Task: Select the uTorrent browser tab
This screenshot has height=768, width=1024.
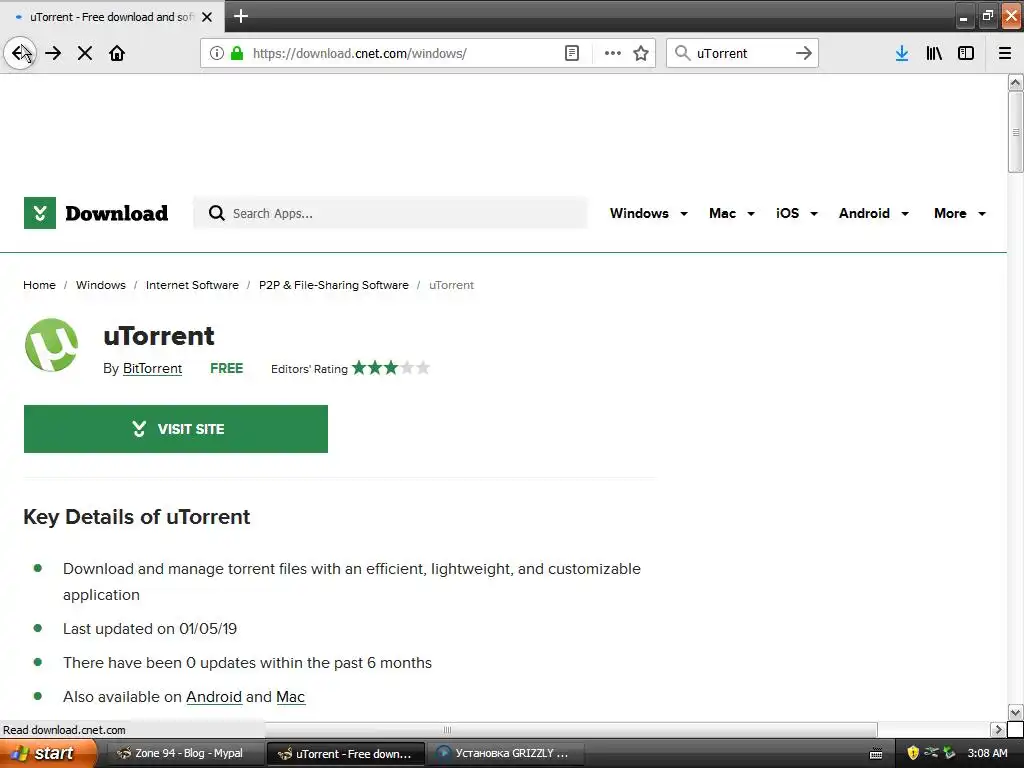Action: [x=112, y=17]
